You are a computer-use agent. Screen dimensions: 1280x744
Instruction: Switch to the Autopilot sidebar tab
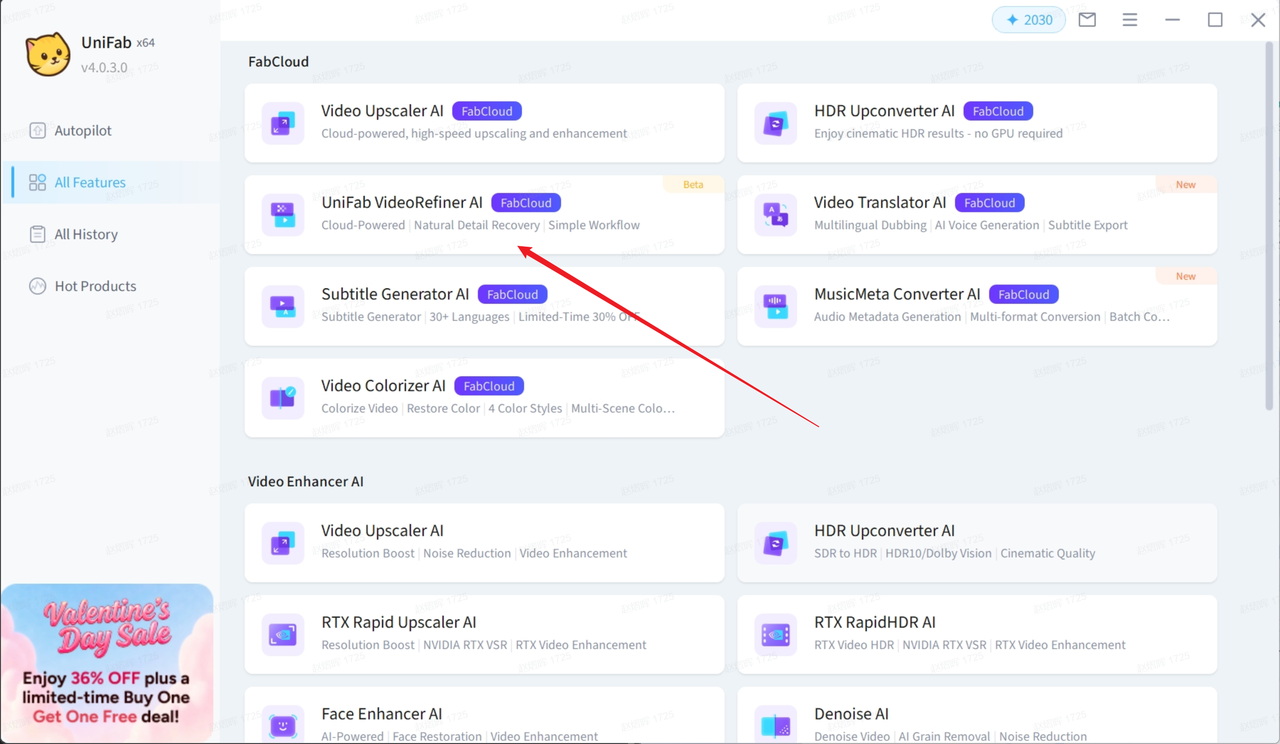click(83, 131)
